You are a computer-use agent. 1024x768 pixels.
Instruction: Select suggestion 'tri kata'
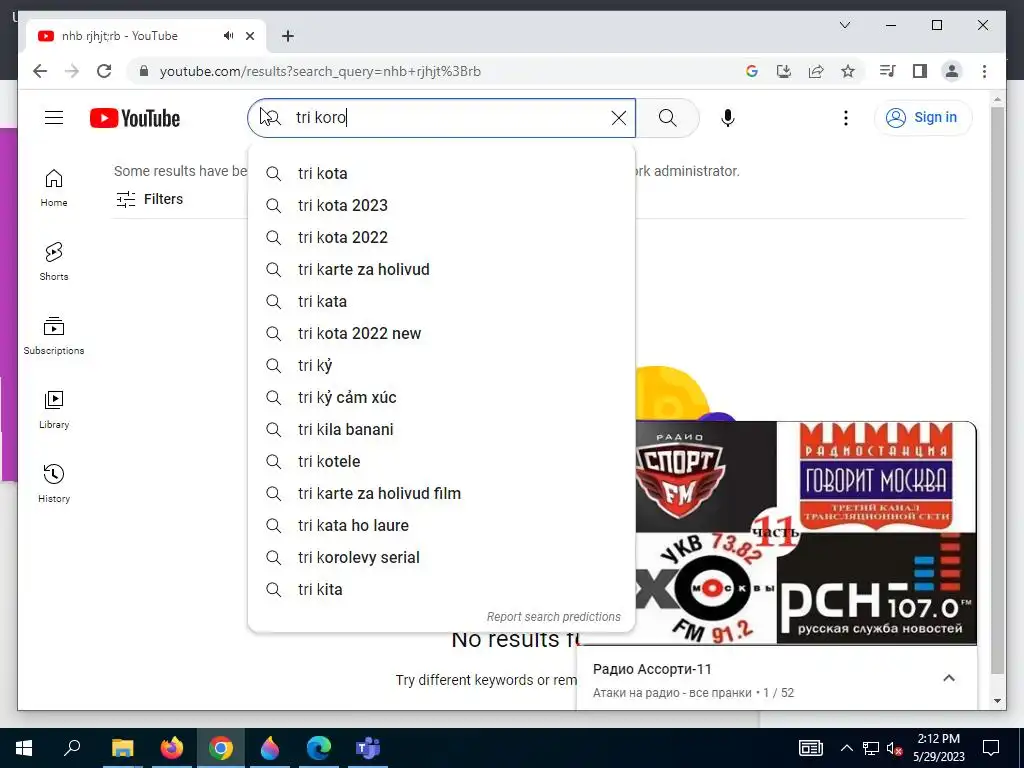(x=441, y=302)
